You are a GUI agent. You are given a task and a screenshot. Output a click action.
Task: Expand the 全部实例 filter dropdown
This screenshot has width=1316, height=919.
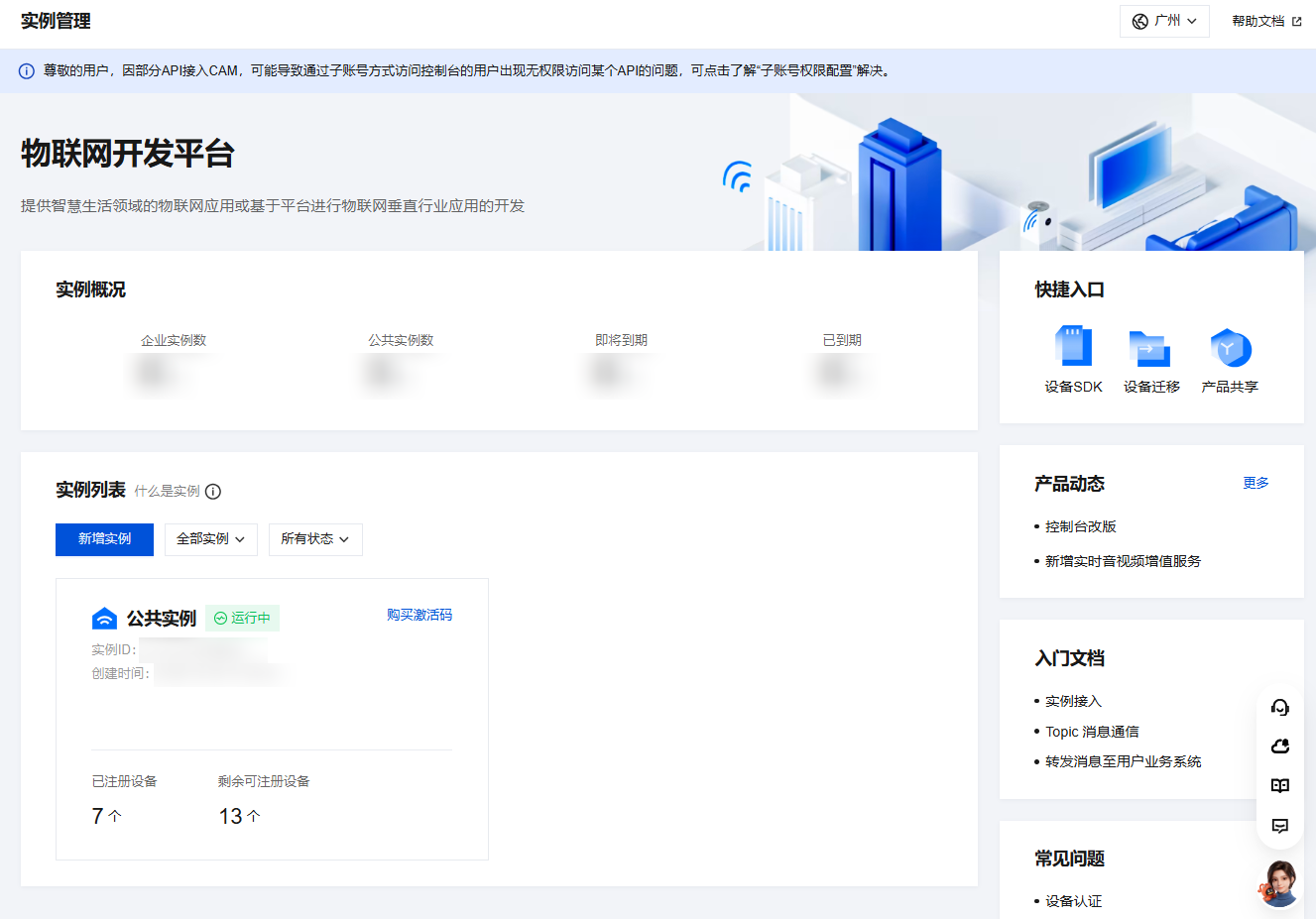[x=210, y=539]
